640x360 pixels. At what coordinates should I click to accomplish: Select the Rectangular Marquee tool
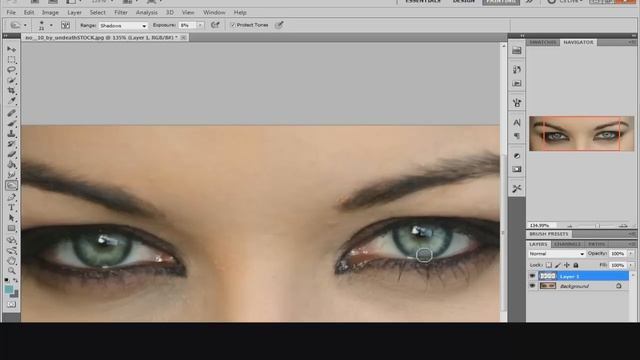pos(11,60)
